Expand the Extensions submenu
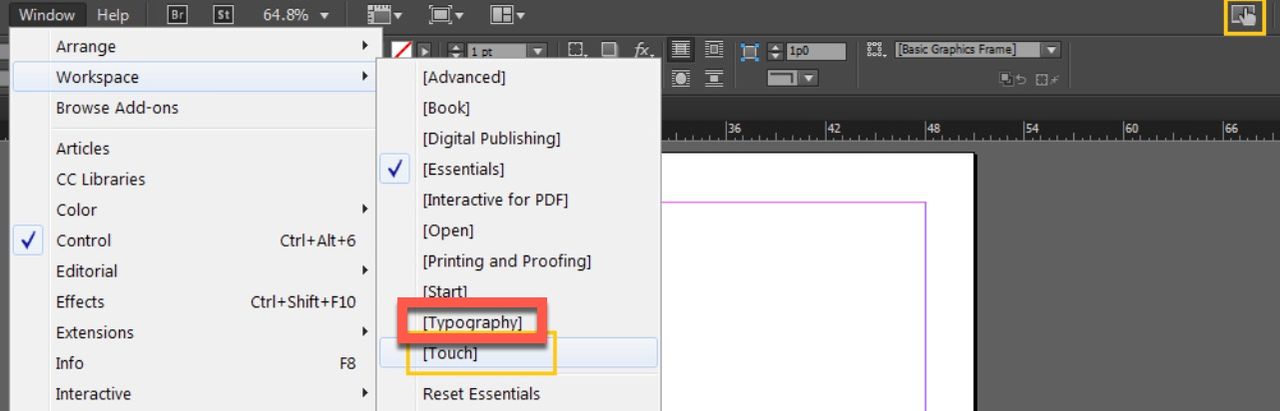 (194, 332)
